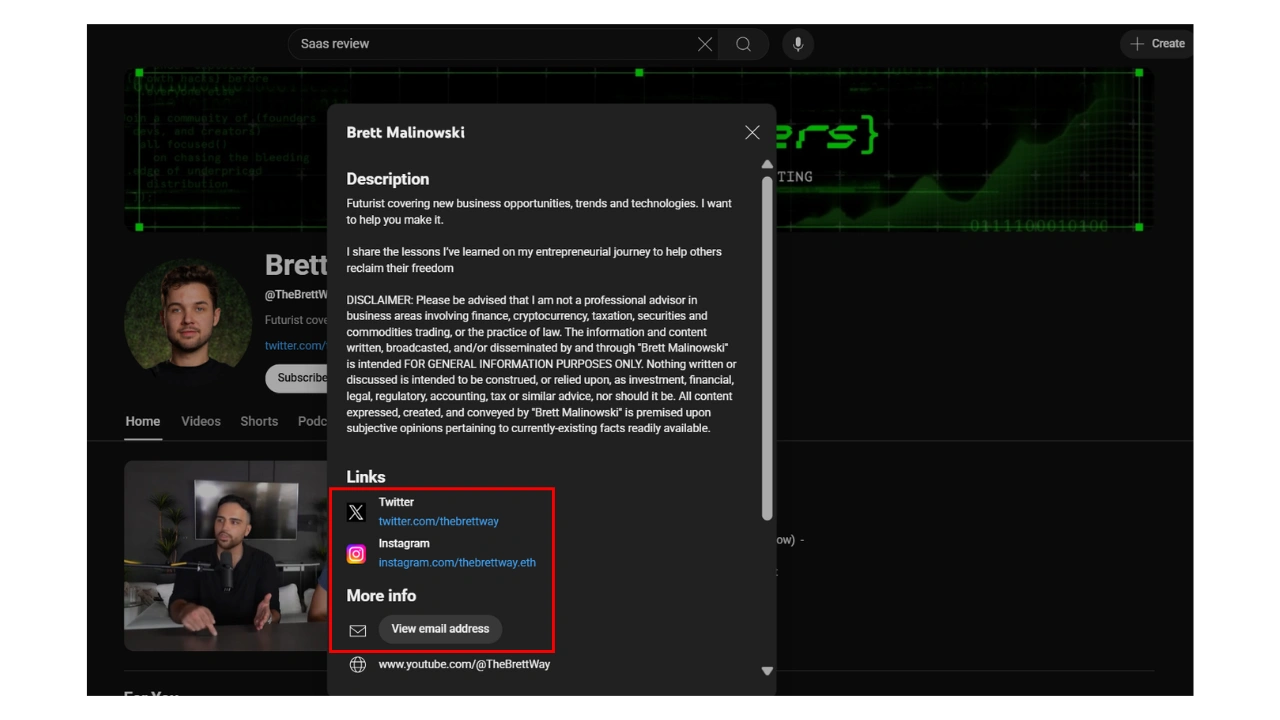
Task: Click the envelope email icon
Action: click(357, 631)
